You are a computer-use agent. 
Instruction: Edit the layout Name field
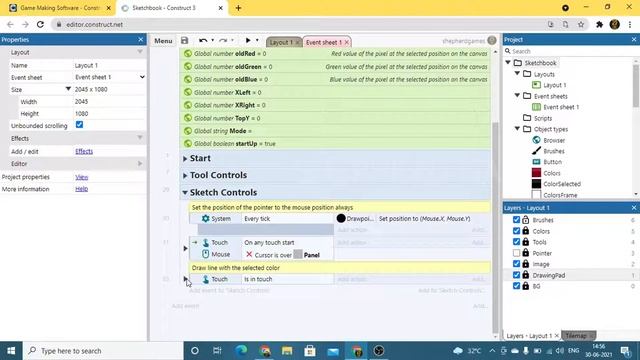coord(109,65)
